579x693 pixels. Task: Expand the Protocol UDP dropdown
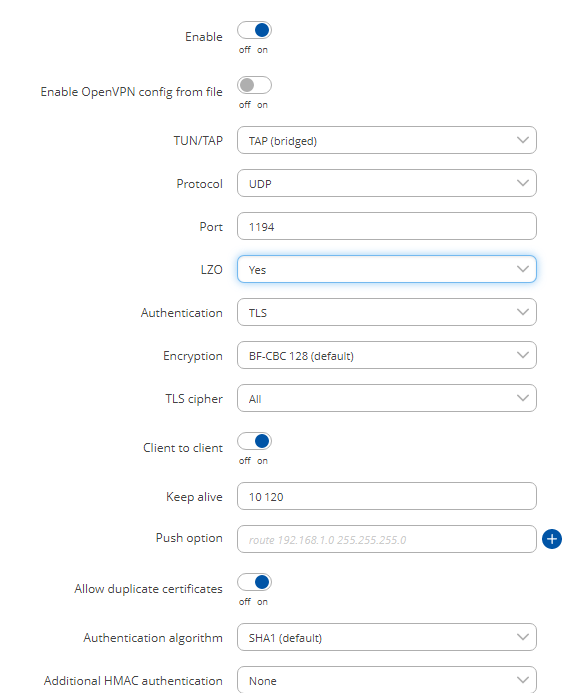click(x=387, y=183)
